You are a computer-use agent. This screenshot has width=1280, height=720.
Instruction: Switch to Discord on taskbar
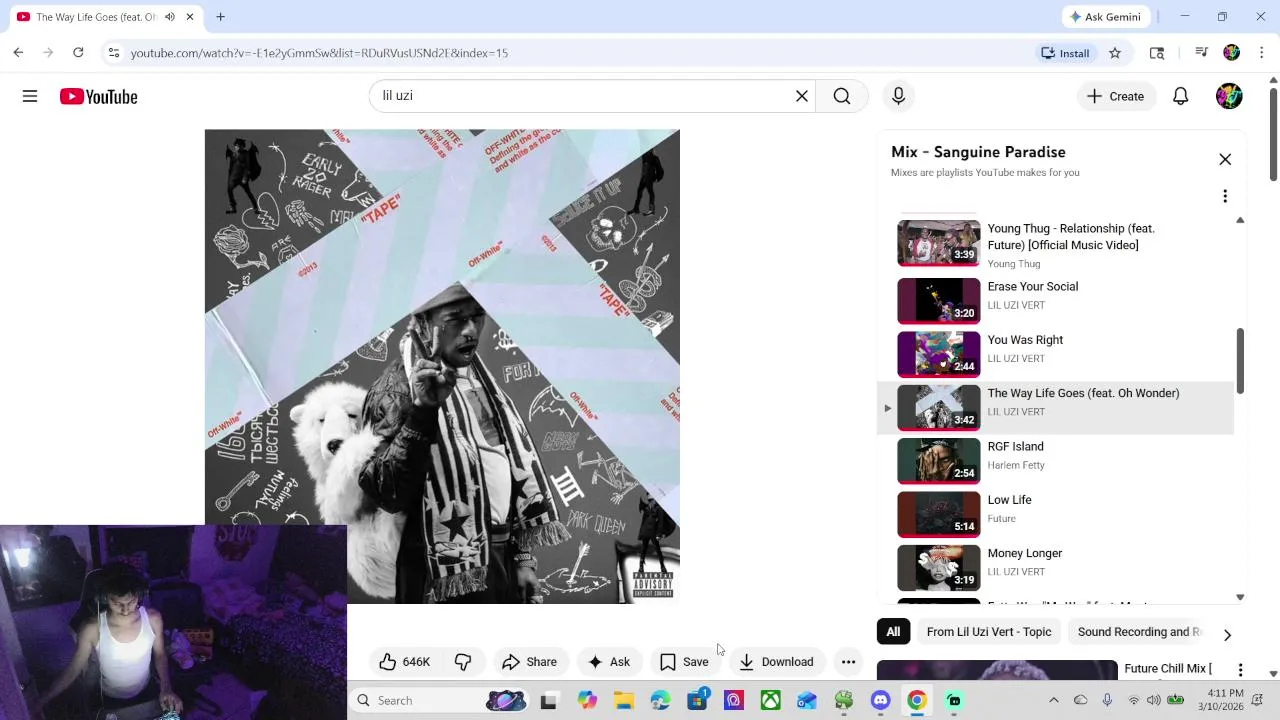tap(880, 701)
